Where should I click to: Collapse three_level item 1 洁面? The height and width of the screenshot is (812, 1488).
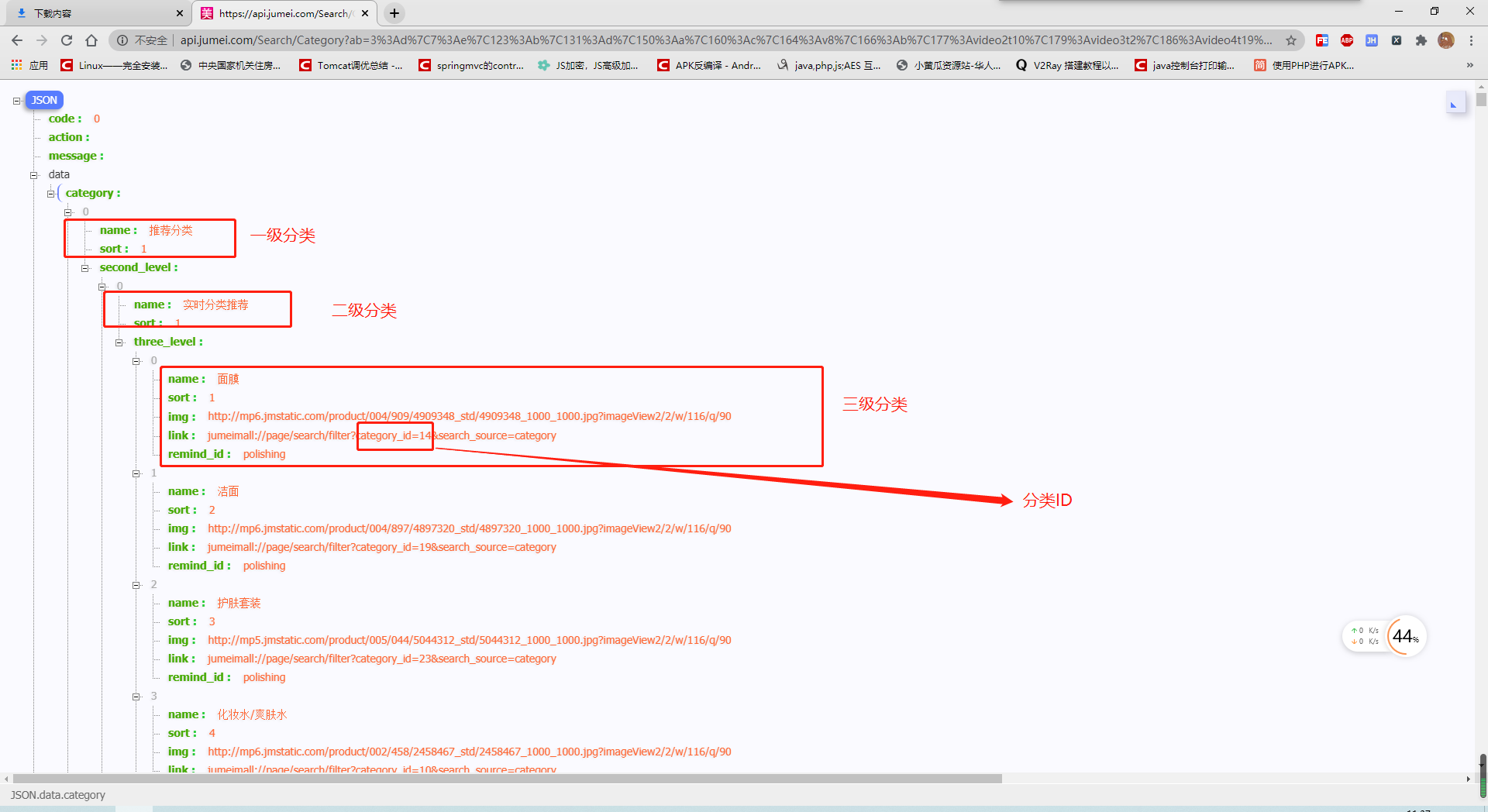tap(136, 473)
